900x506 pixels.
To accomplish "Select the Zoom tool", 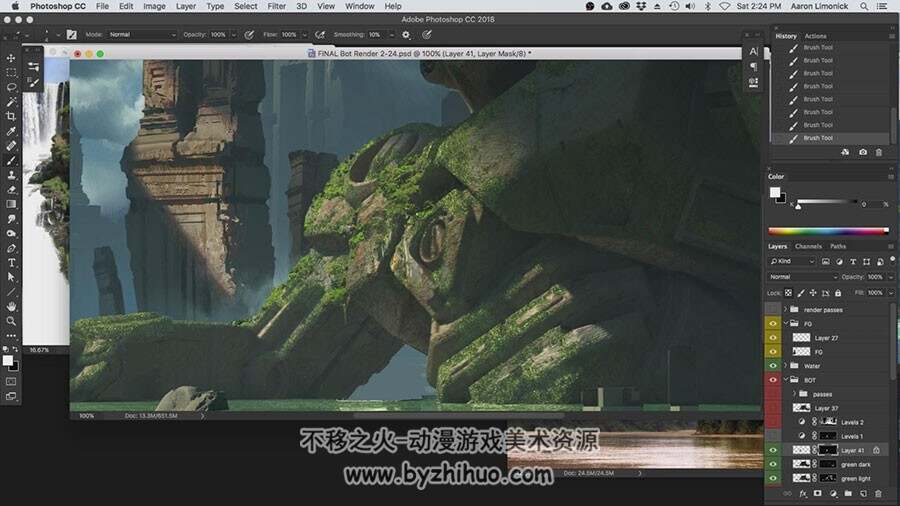I will (11, 321).
